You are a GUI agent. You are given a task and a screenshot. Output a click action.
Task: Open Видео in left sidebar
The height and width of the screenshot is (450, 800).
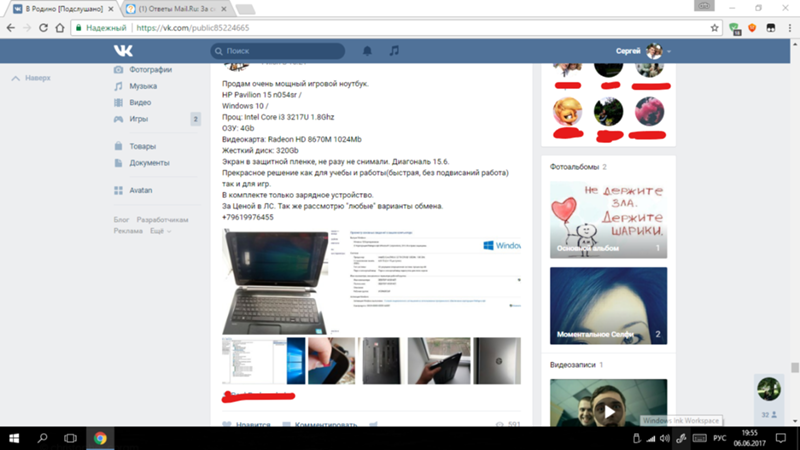(140, 103)
